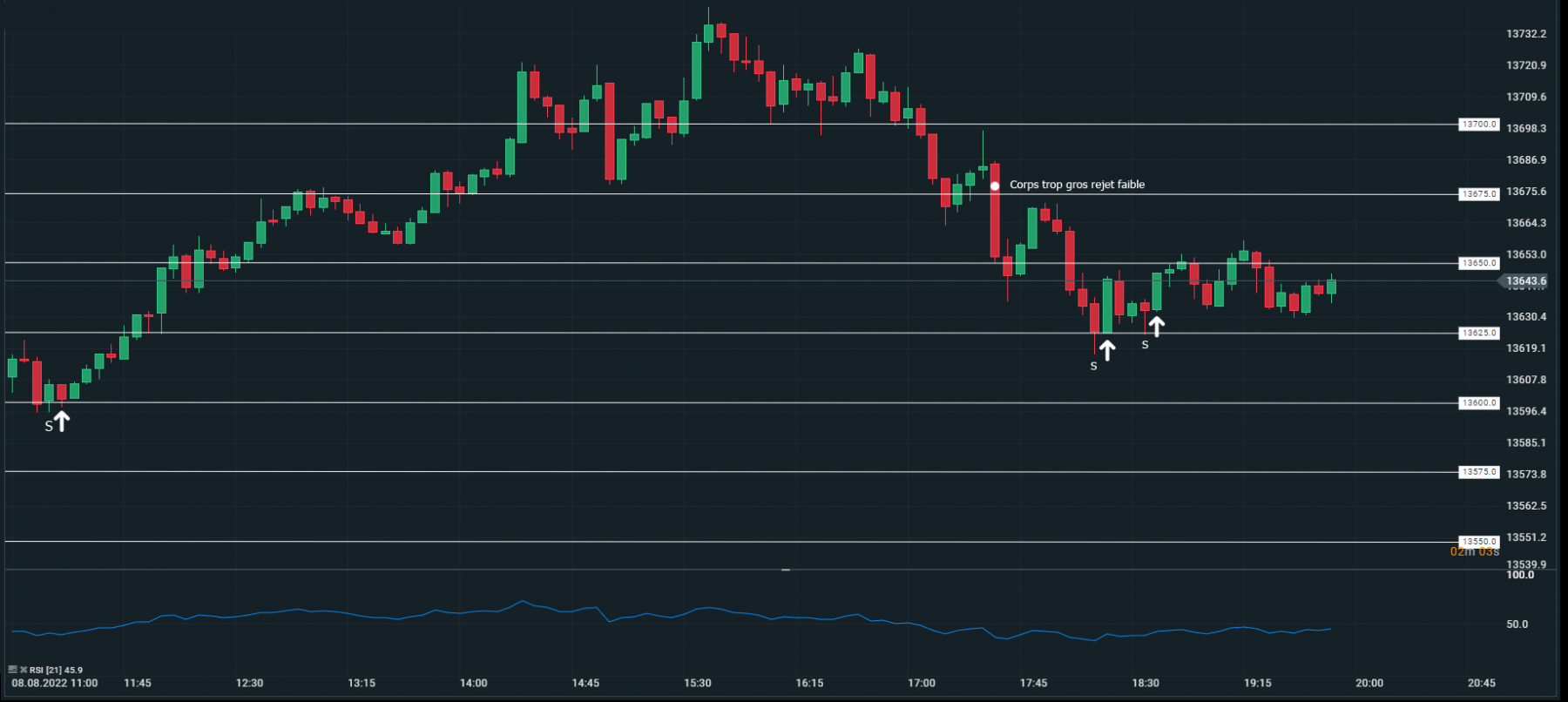Select the 13625.0 level price tag
Image resolution: width=1568 pixels, height=702 pixels.
(x=1479, y=333)
